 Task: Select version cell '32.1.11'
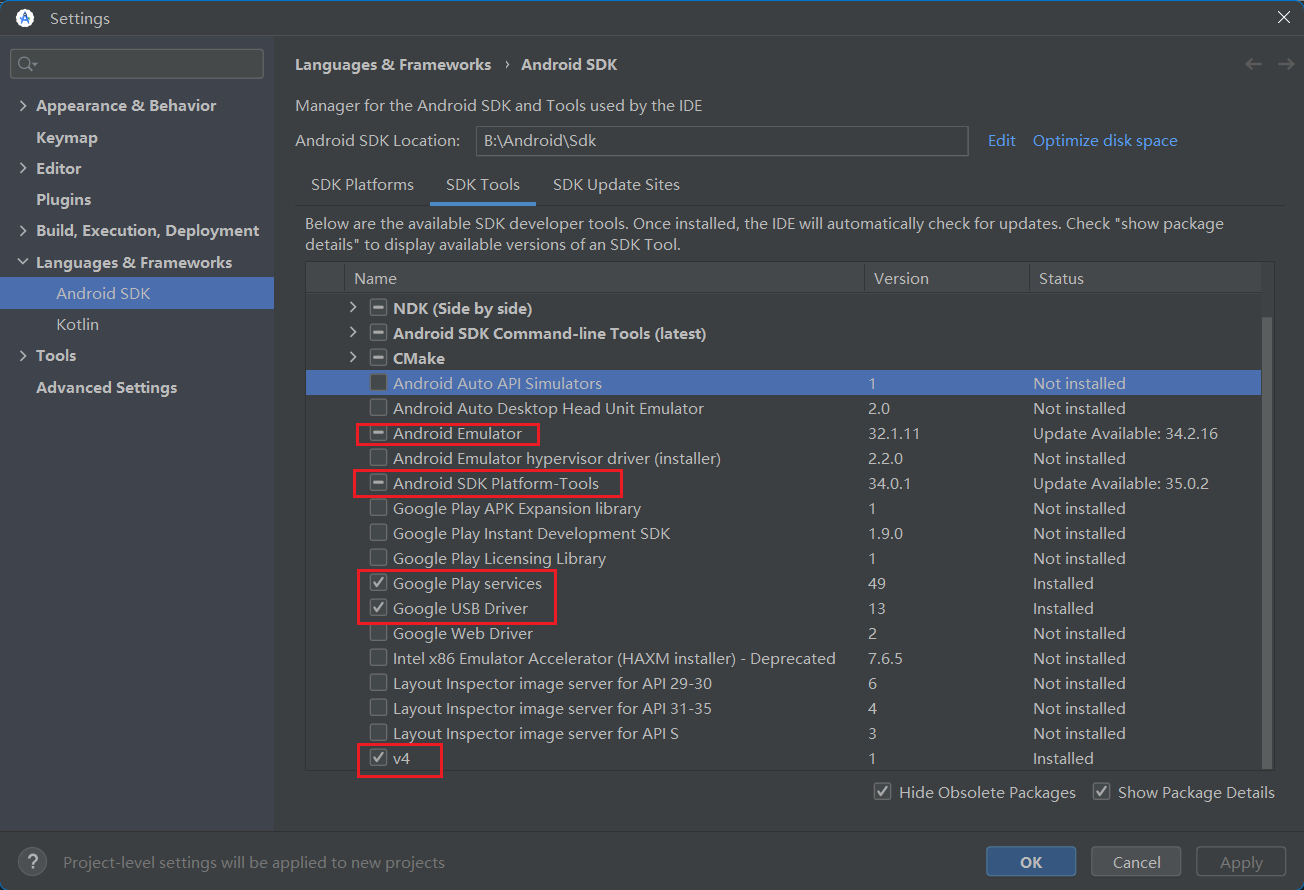pos(894,433)
